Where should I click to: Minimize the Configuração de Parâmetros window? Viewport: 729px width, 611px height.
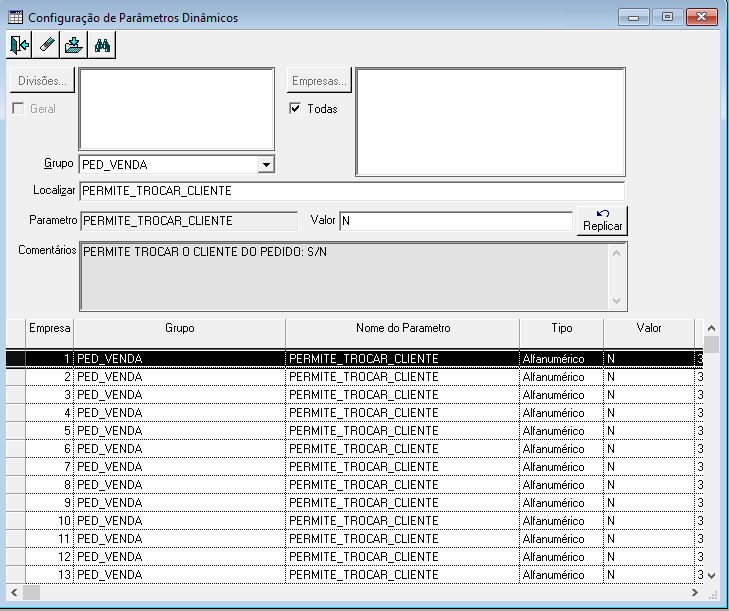(x=633, y=17)
